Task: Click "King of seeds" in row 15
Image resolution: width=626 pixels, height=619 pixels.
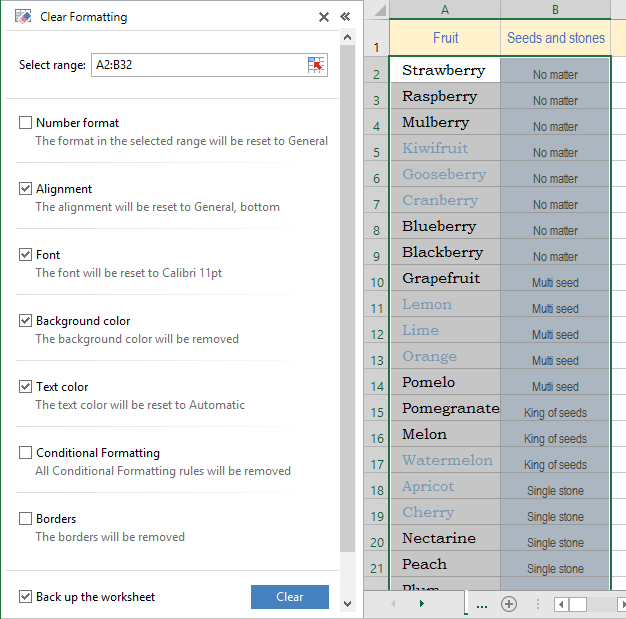Action: click(x=555, y=413)
